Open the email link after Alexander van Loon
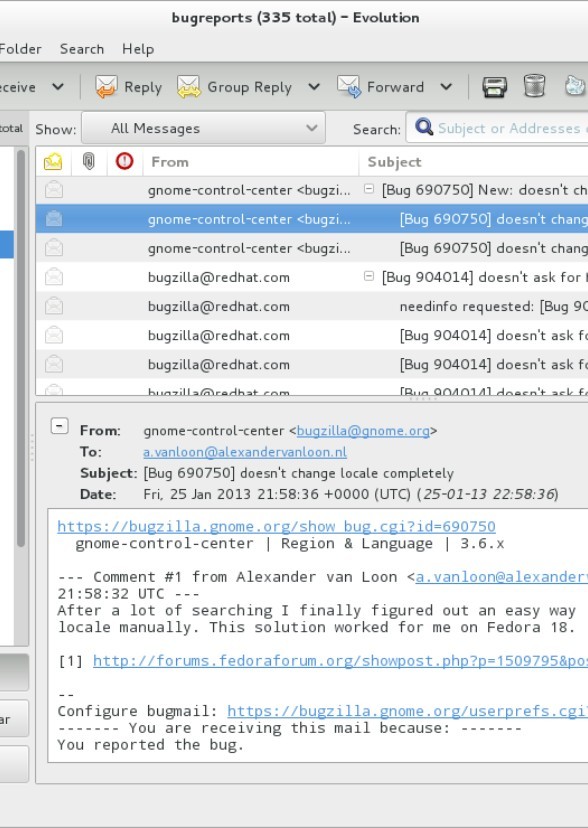 click(501, 577)
